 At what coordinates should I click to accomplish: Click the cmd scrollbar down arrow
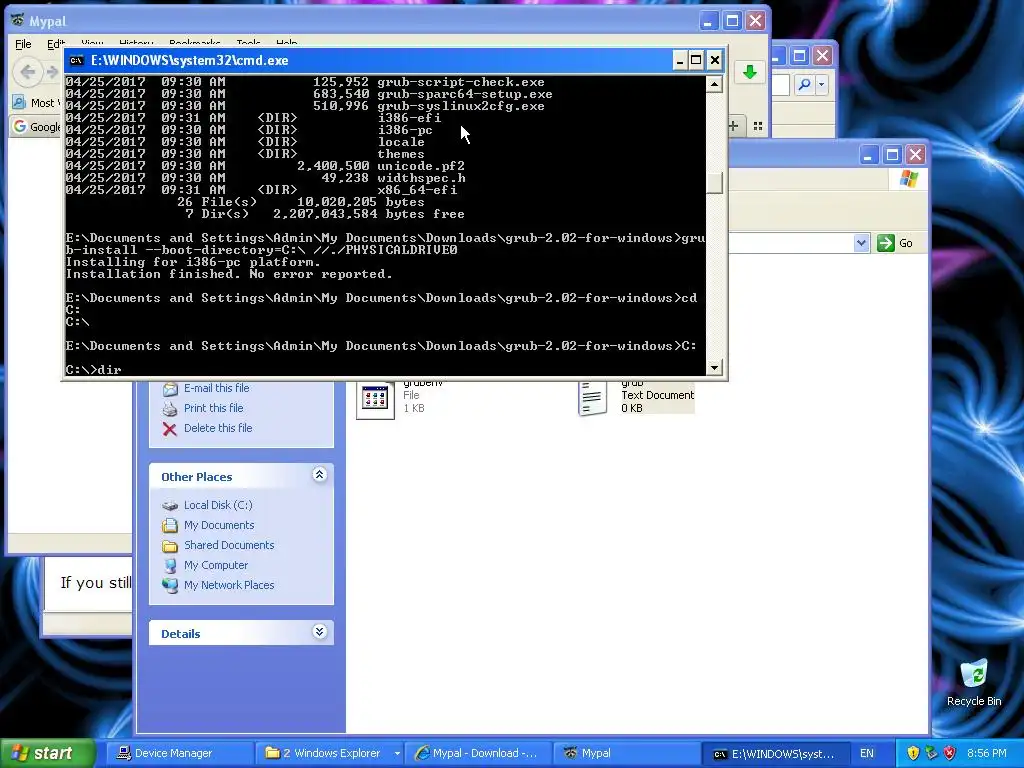point(714,368)
